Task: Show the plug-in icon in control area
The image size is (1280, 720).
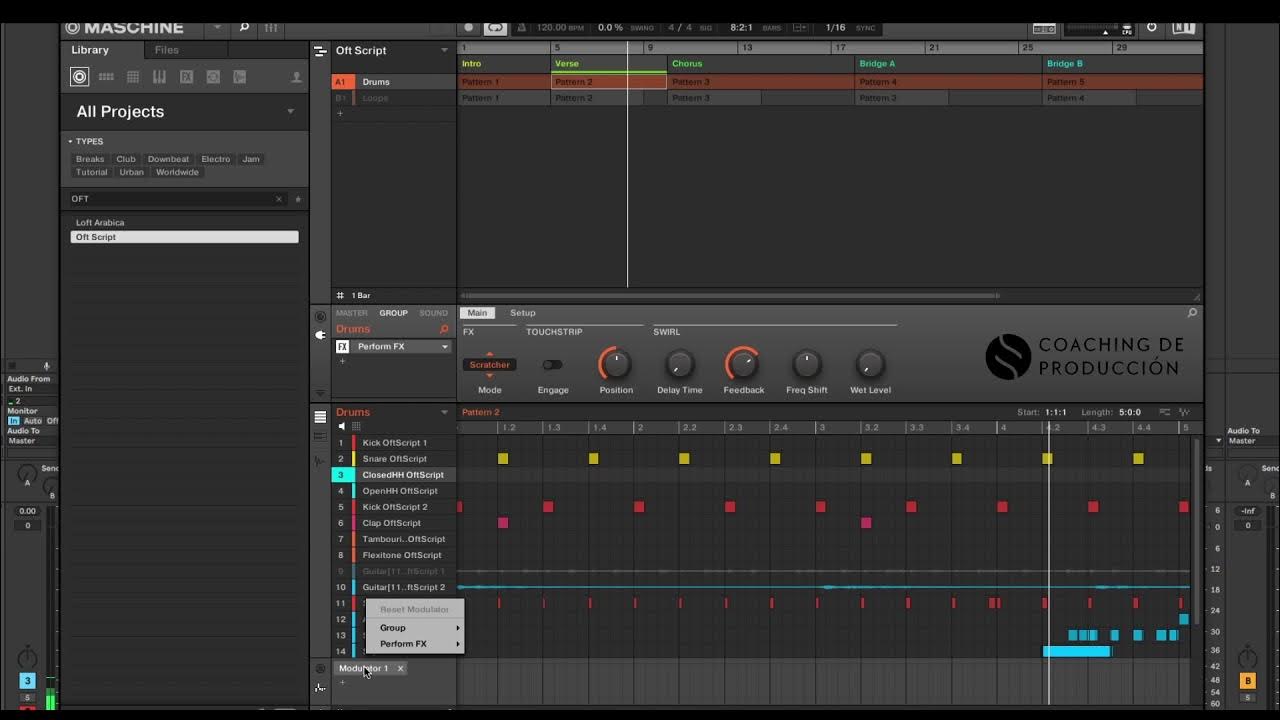Action: [x=320, y=335]
